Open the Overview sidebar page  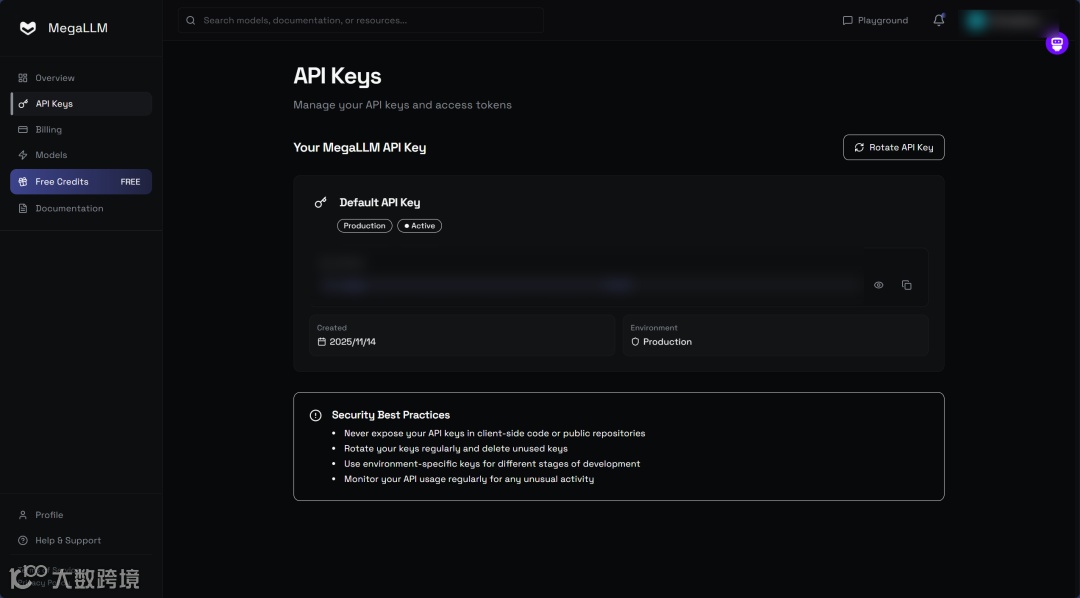click(x=81, y=78)
